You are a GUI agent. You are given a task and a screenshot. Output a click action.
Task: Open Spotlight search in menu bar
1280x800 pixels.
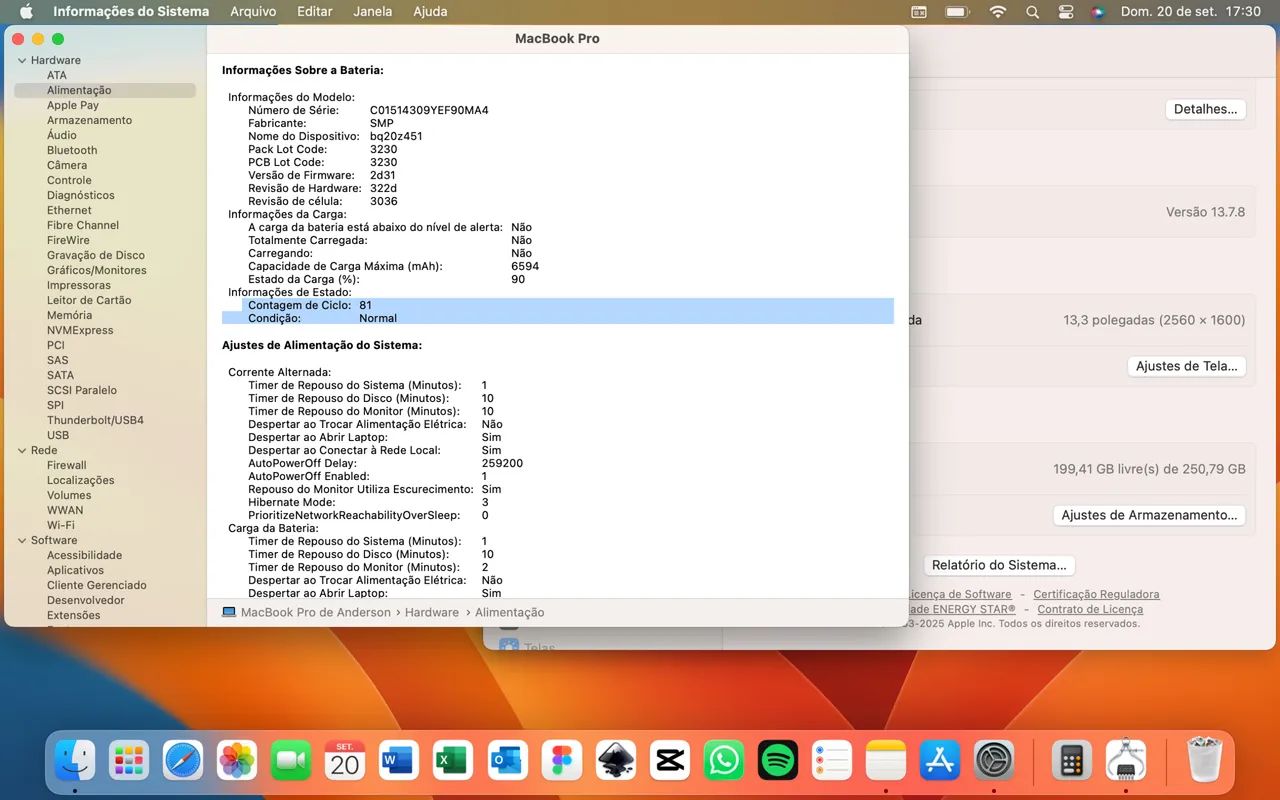tap(1032, 12)
